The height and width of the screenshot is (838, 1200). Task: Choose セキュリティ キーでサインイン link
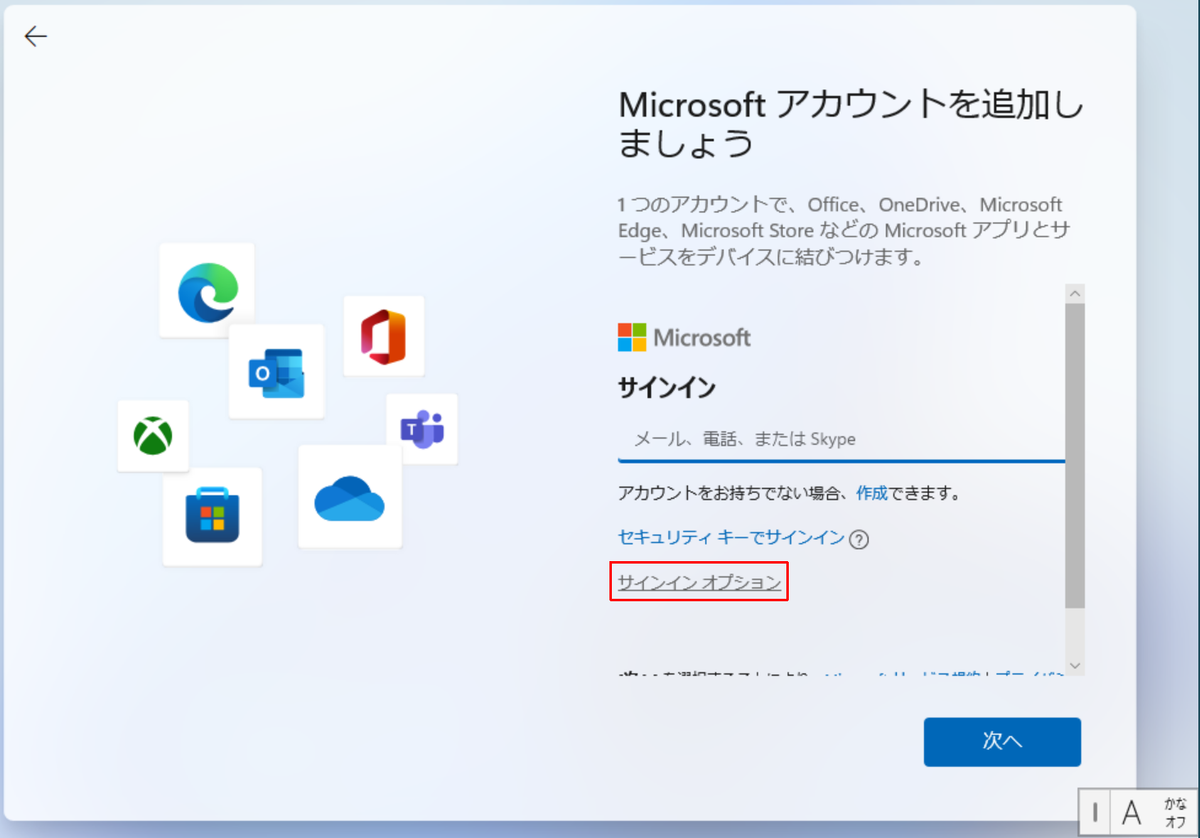[x=731, y=537]
